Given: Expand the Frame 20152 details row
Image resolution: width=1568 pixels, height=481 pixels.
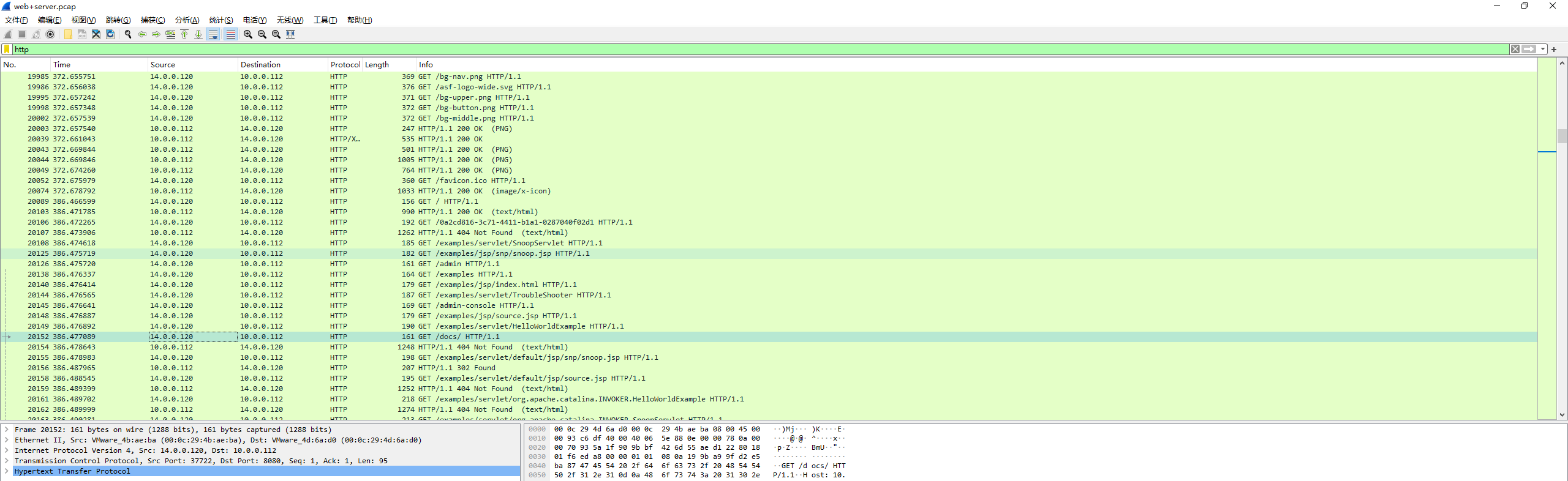Looking at the screenshot, I should pyautogui.click(x=7, y=430).
